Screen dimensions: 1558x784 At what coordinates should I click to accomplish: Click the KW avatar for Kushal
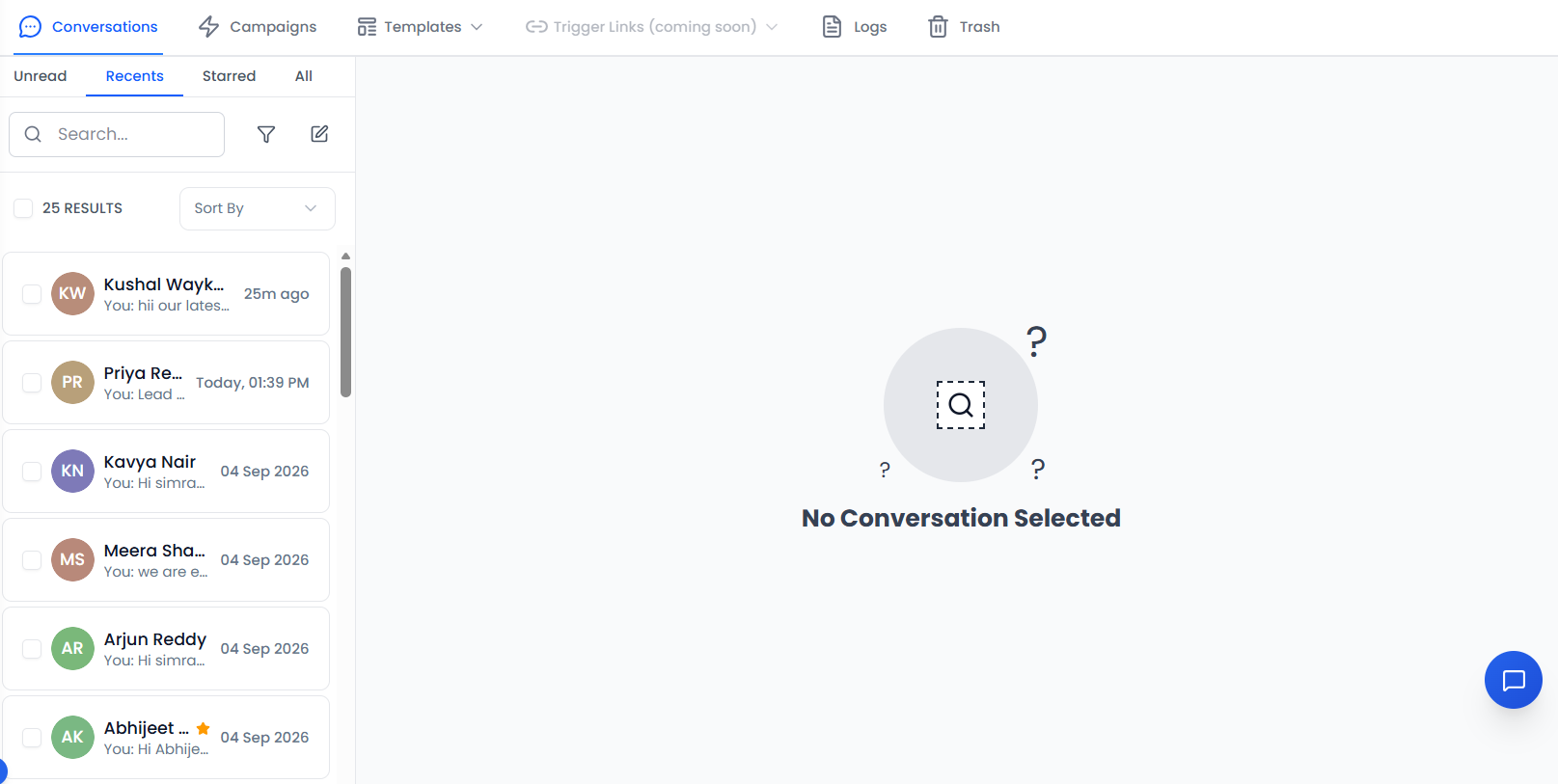coord(72,293)
